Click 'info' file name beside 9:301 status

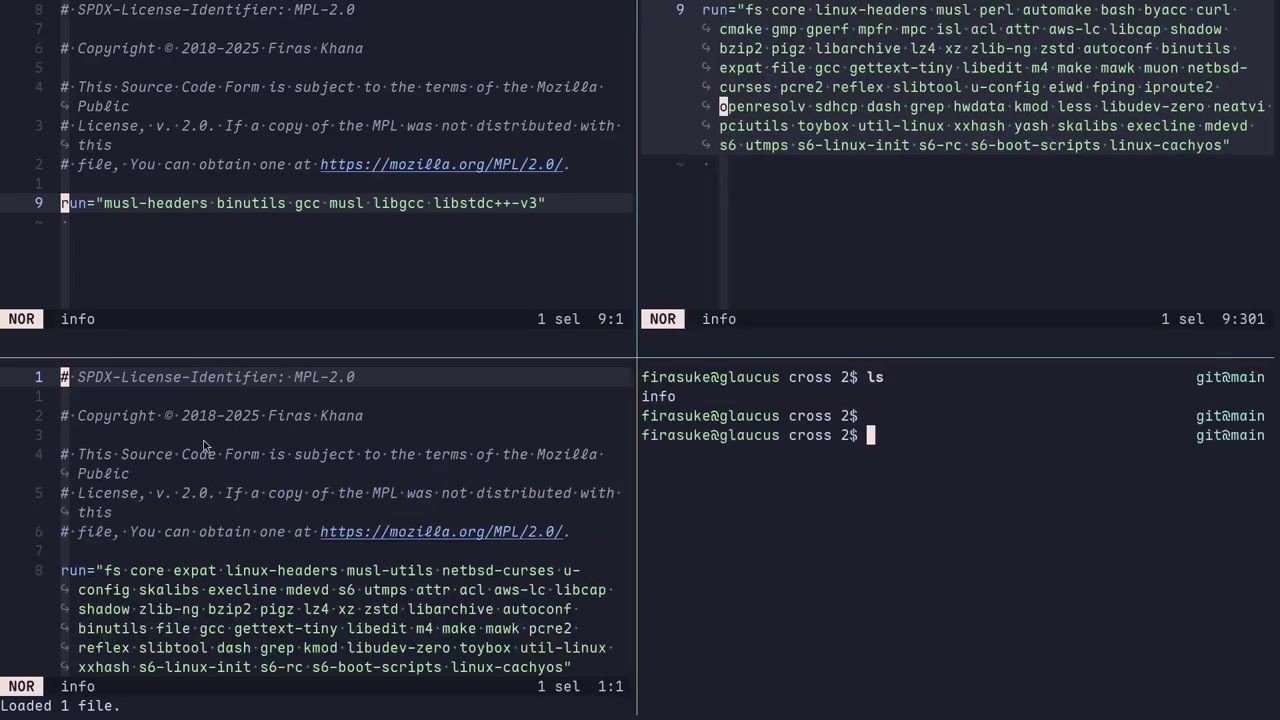pos(719,319)
